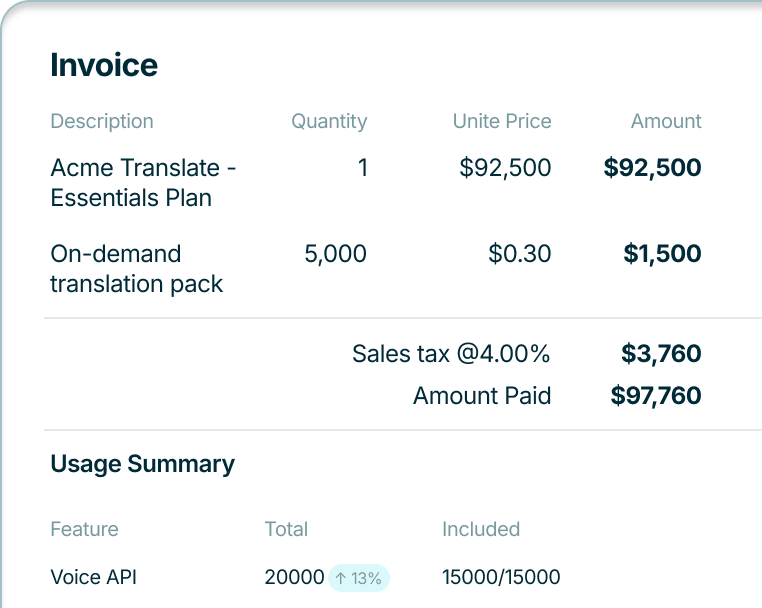Click the Amount Paid label
The width and height of the screenshot is (762, 608).
[482, 395]
